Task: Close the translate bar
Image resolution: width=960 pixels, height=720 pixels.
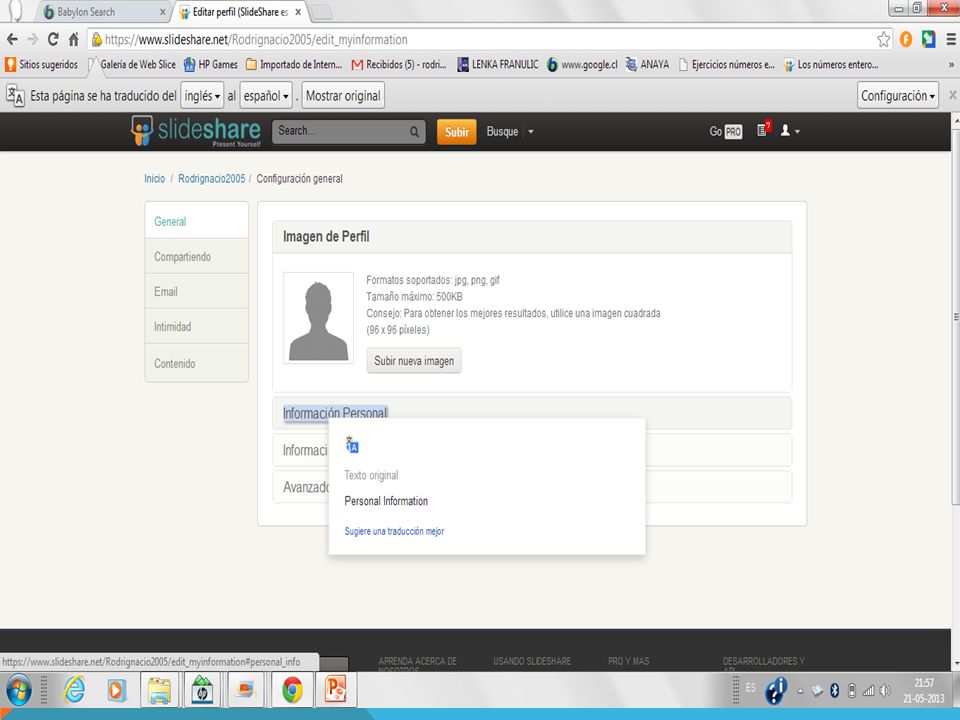Action: (953, 95)
